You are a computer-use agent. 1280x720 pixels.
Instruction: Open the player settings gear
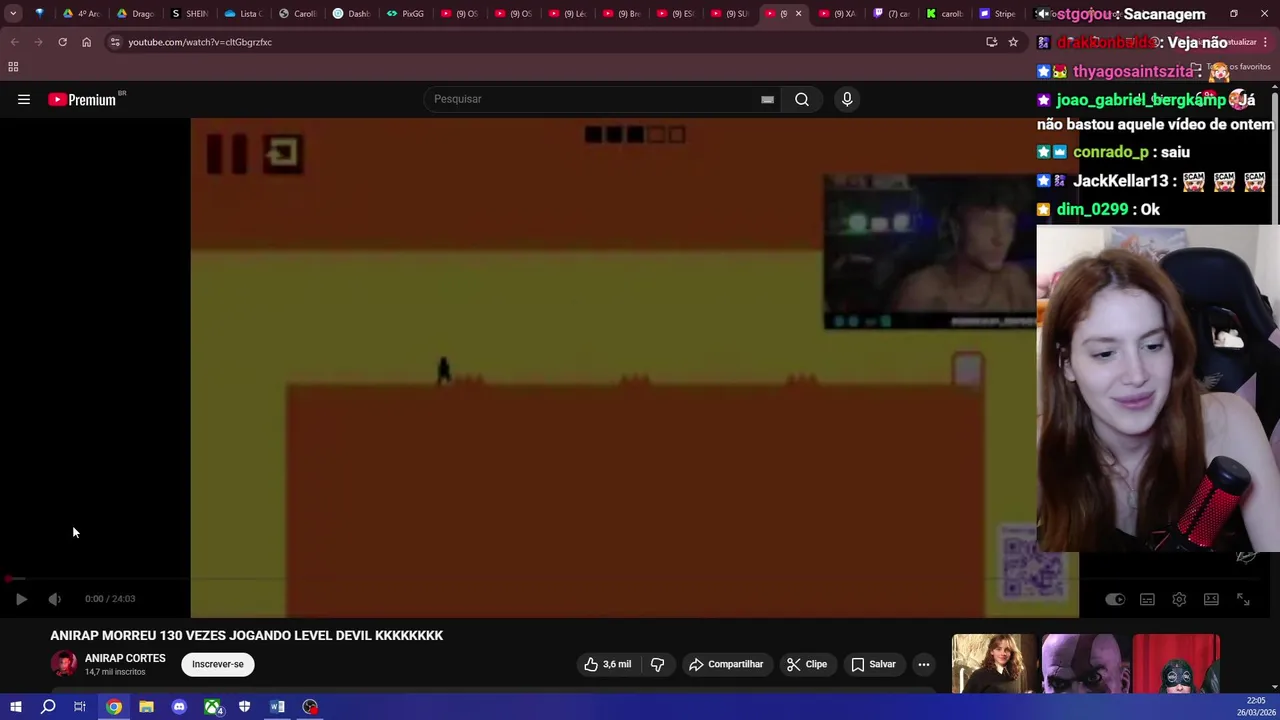pyautogui.click(x=1179, y=599)
